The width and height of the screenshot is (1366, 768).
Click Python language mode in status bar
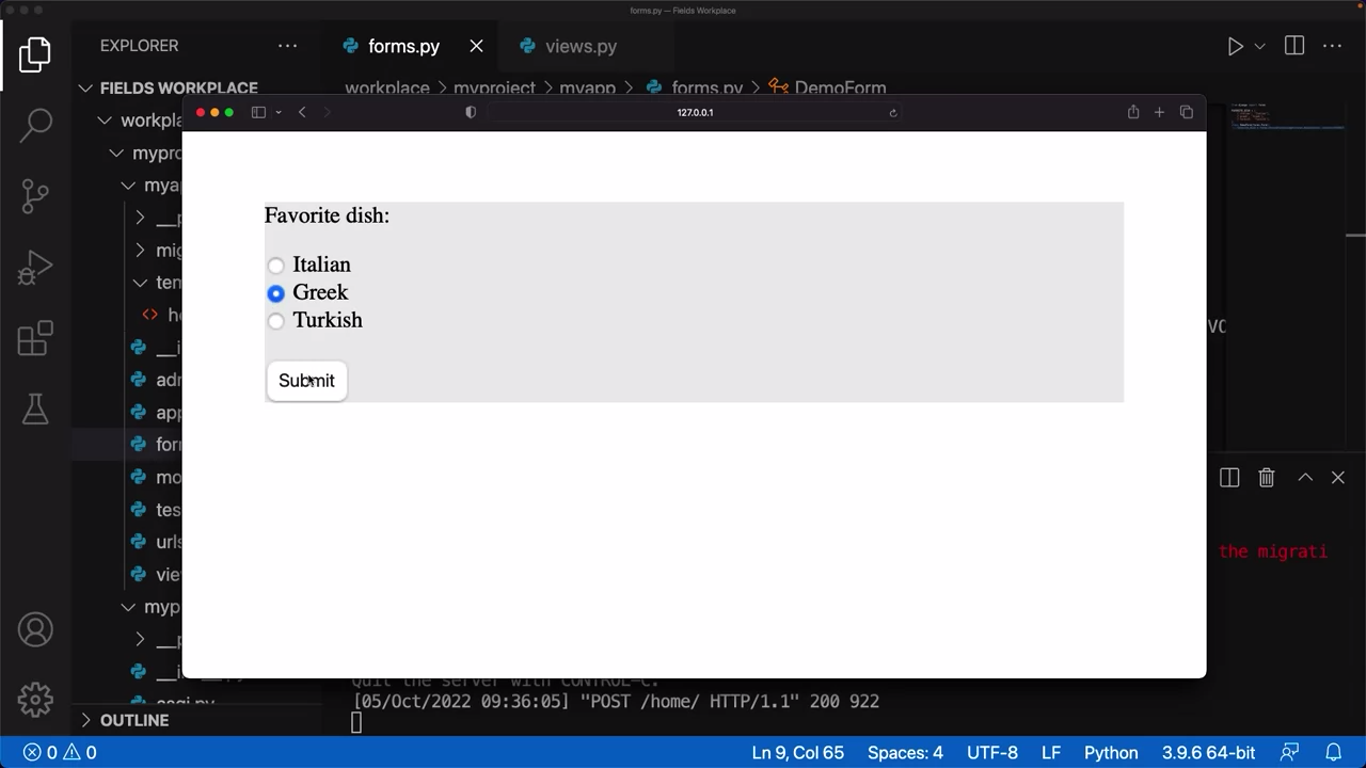click(x=1110, y=753)
